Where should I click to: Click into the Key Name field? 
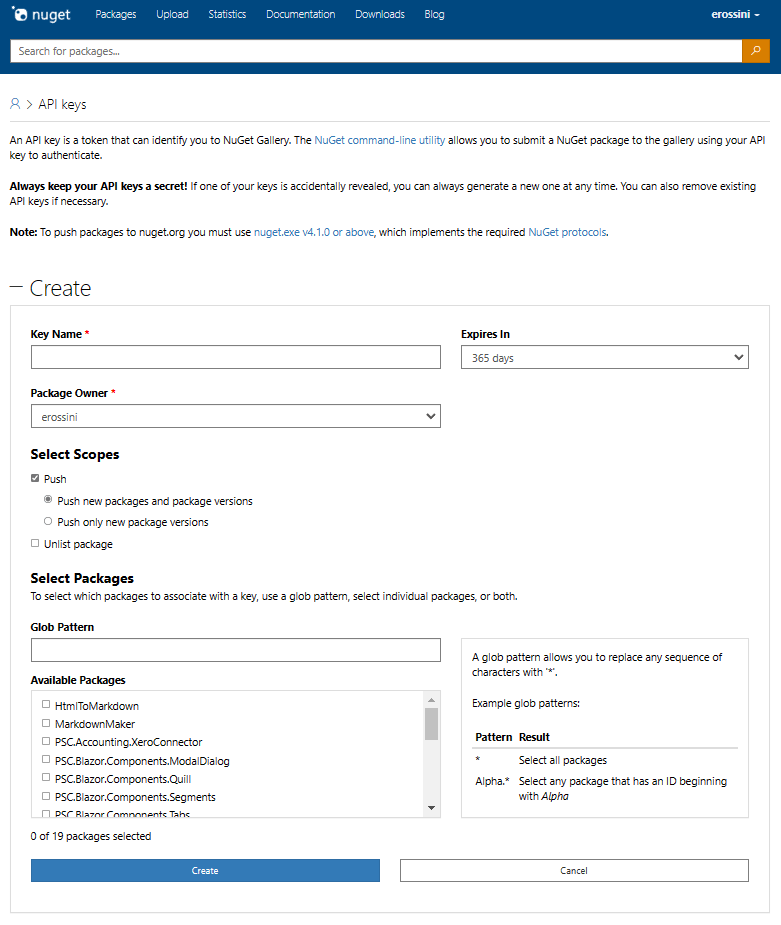click(236, 357)
